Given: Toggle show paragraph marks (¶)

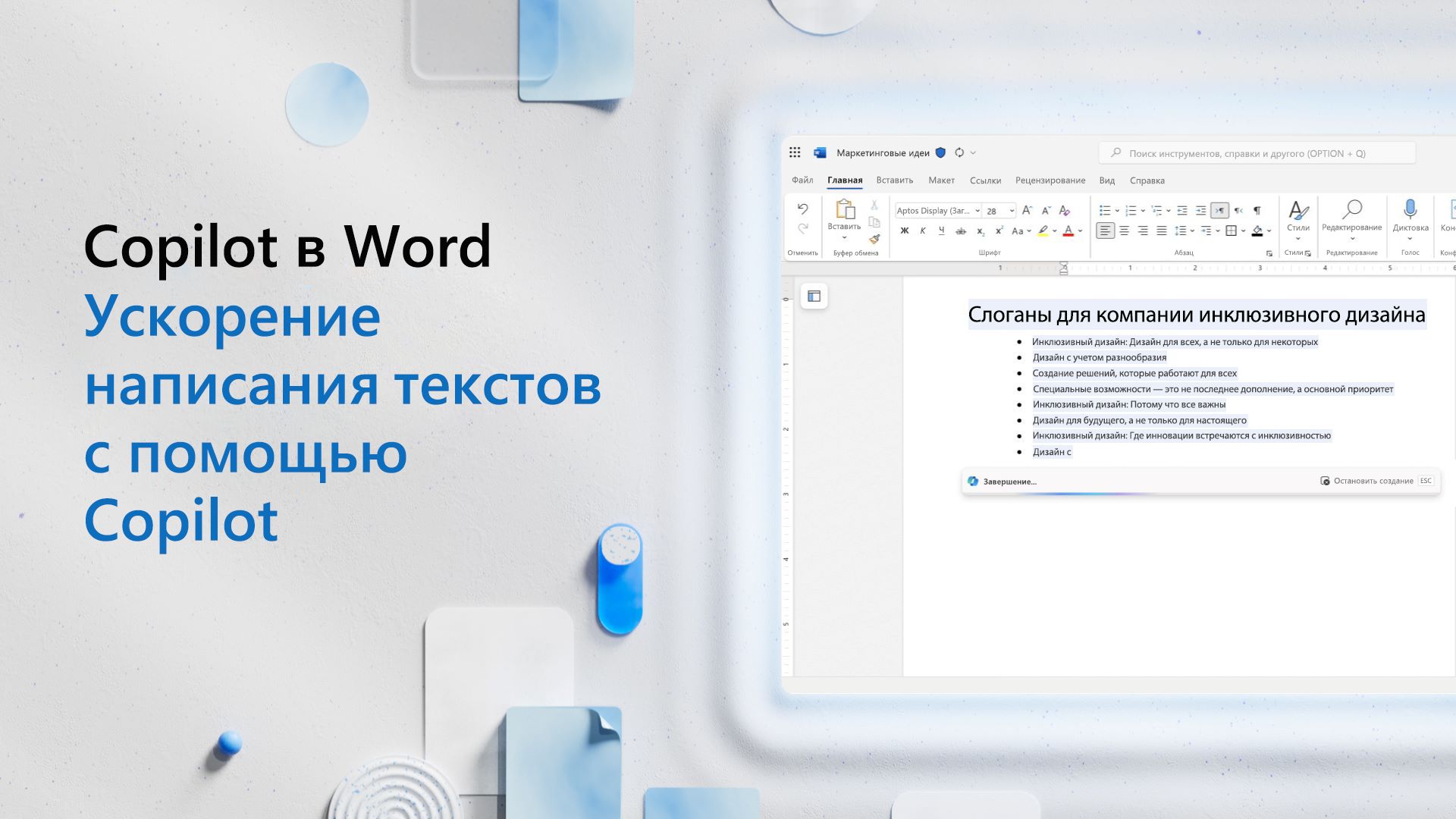Looking at the screenshot, I should click(x=1257, y=210).
